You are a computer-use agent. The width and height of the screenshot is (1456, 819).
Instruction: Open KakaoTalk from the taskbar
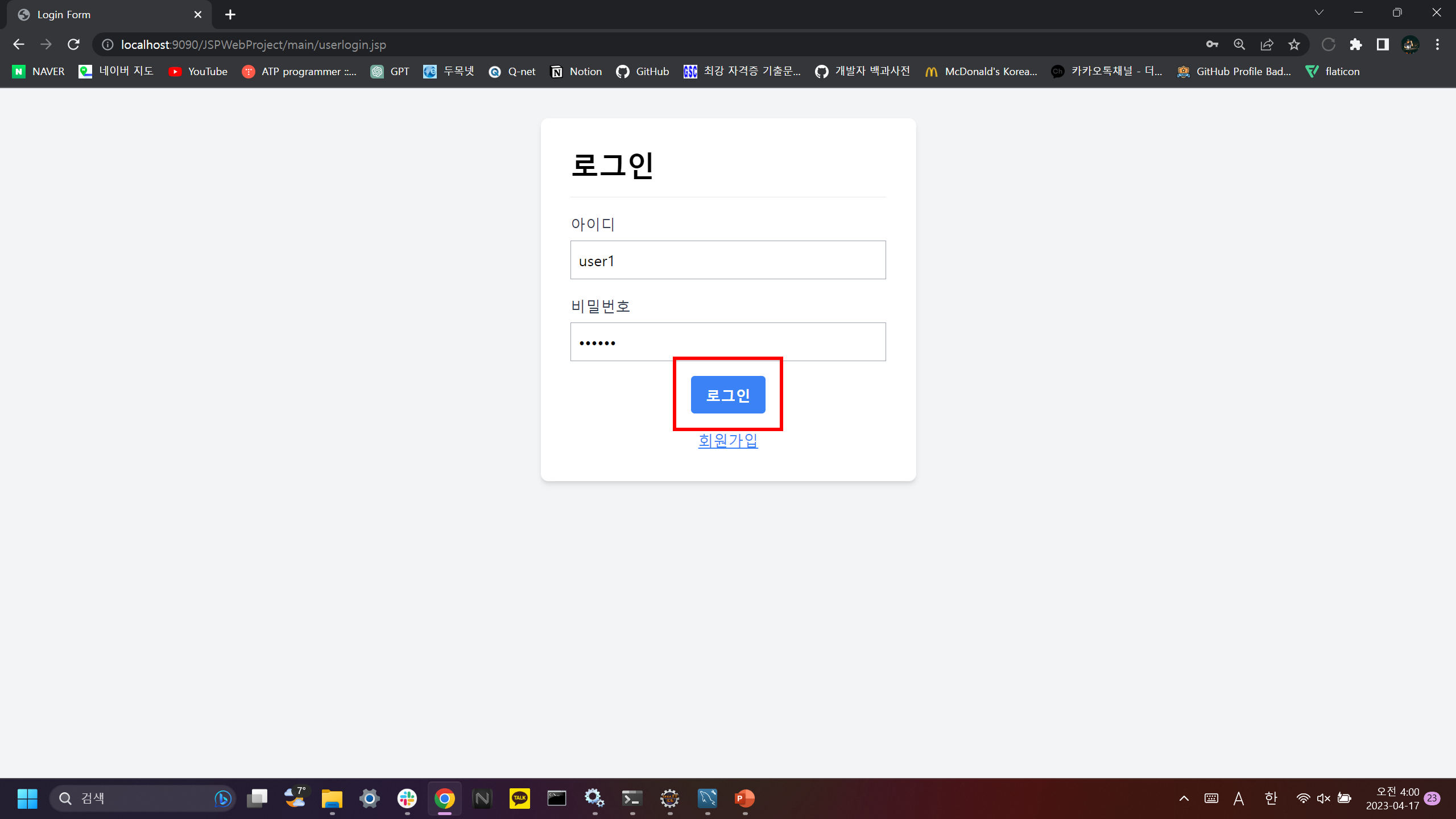(519, 799)
